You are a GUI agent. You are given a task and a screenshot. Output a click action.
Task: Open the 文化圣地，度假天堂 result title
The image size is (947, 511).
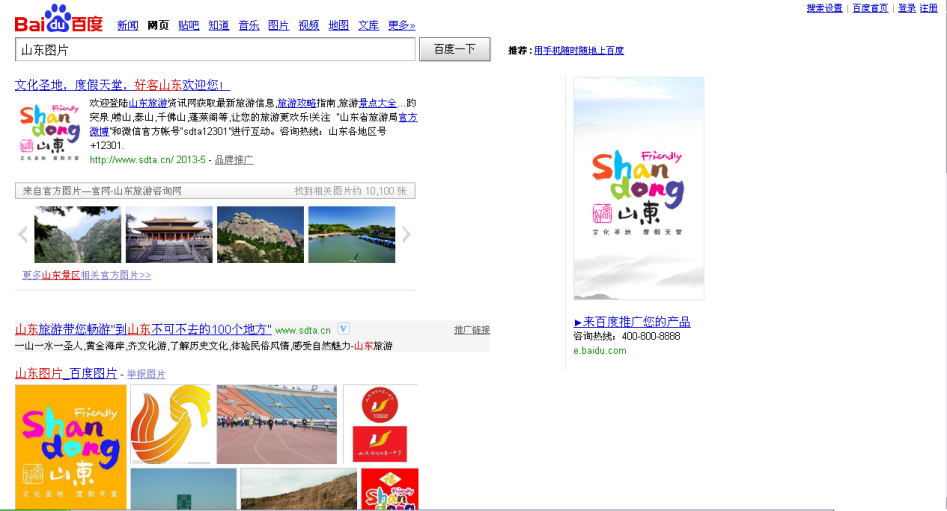click(123, 85)
